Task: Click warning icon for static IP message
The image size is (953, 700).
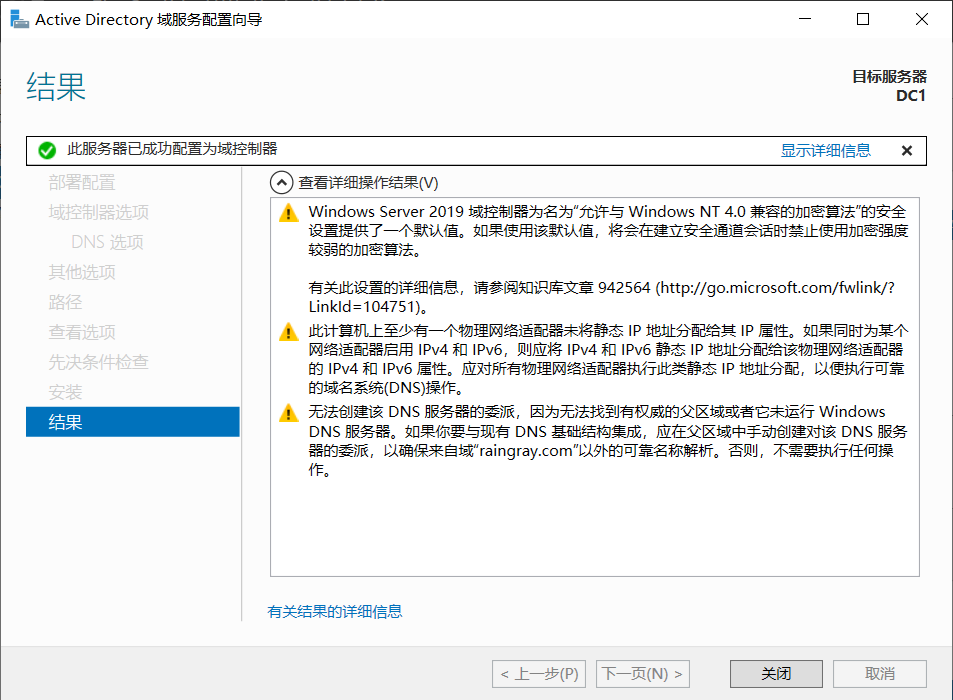Action: pyautogui.click(x=289, y=332)
